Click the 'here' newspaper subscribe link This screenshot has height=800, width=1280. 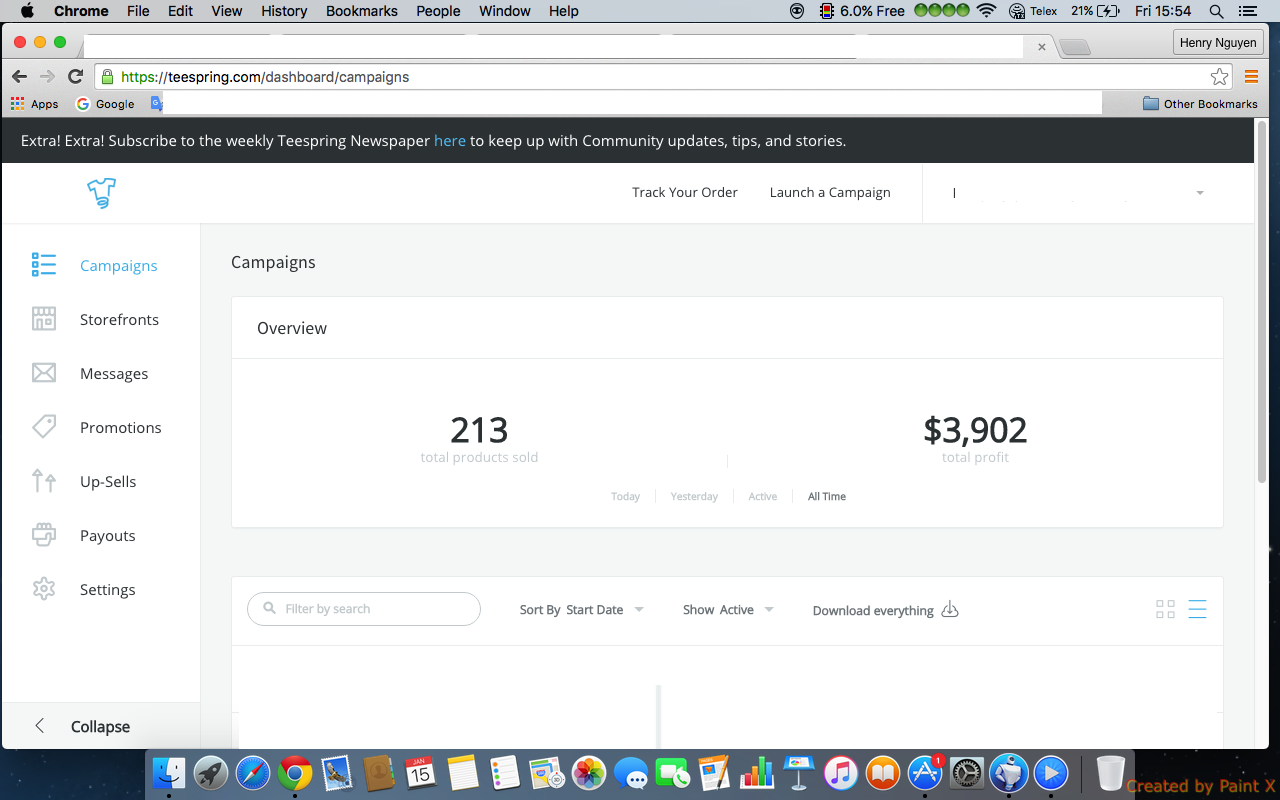450,141
